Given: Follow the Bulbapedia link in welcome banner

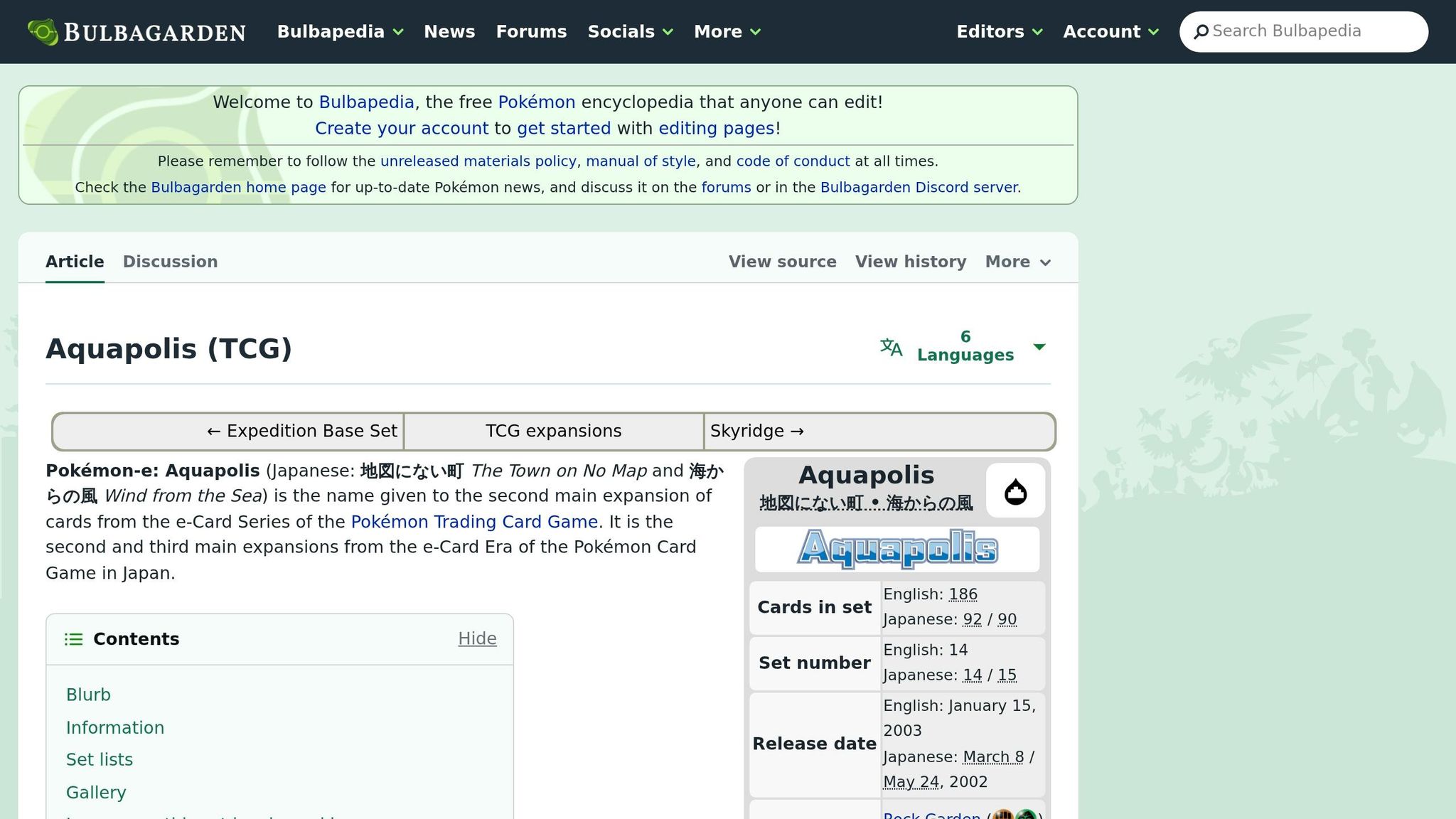Looking at the screenshot, I should (x=366, y=102).
